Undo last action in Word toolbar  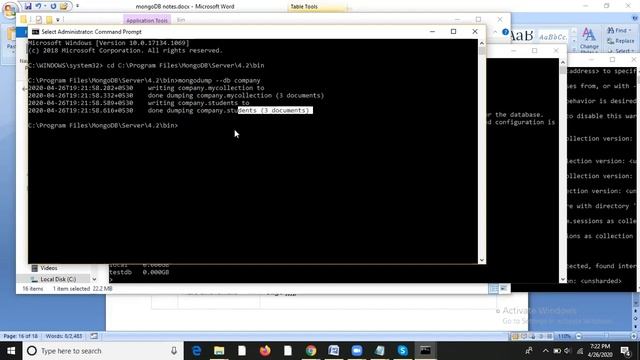click(x=38, y=6)
